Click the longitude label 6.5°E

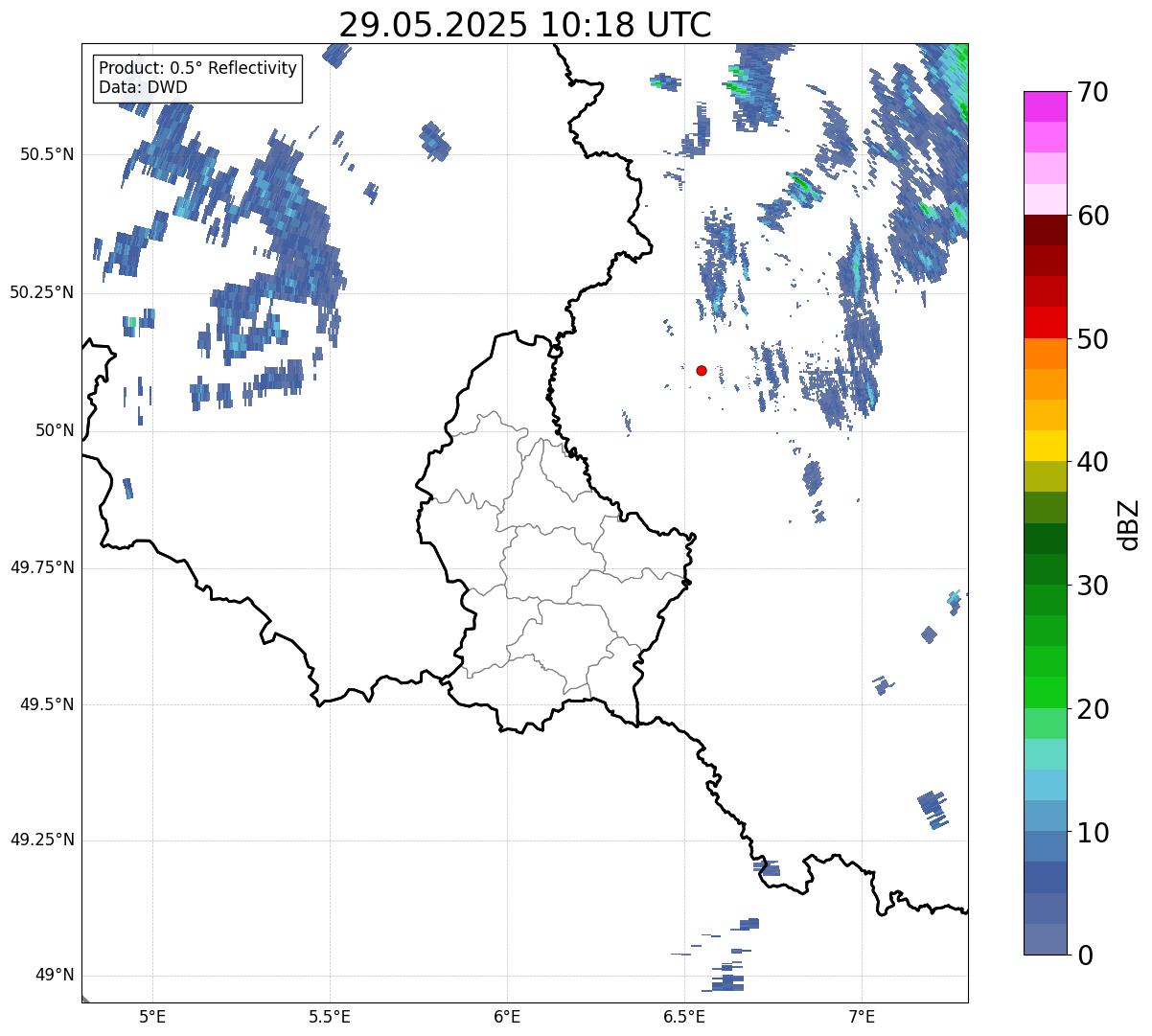point(684,1017)
